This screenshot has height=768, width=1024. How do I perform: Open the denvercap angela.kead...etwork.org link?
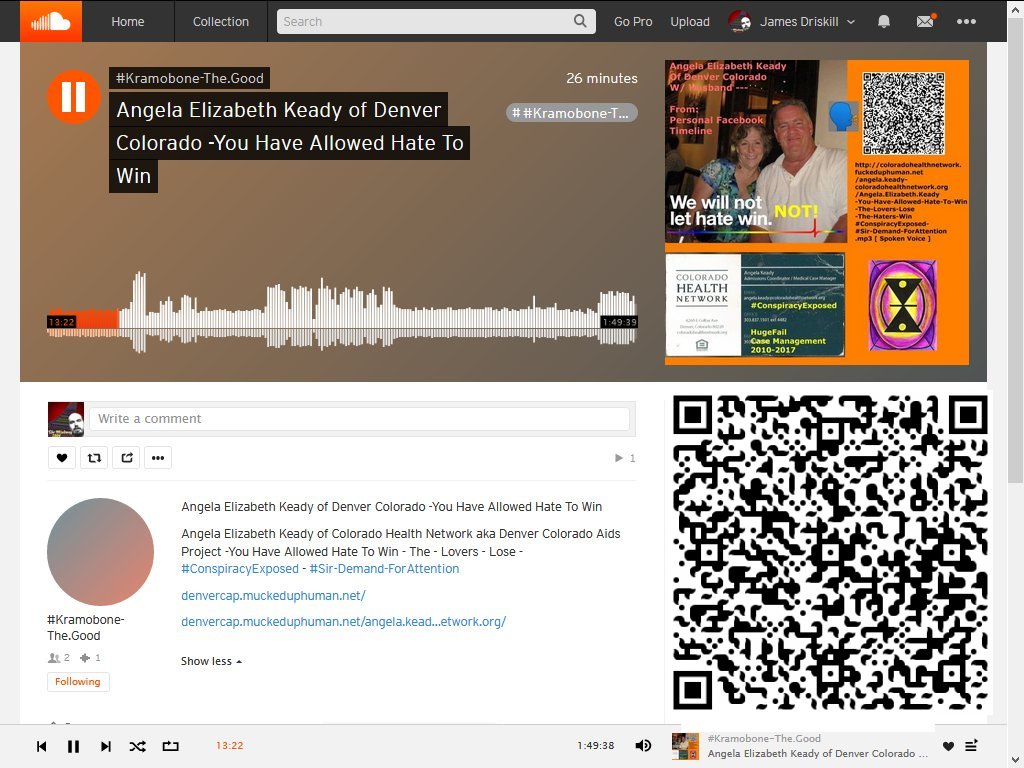(344, 622)
